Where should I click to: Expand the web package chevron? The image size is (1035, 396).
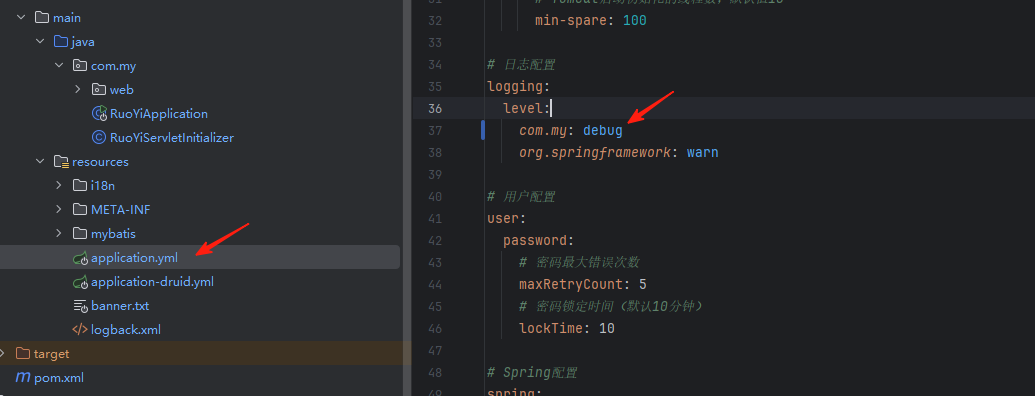78,89
